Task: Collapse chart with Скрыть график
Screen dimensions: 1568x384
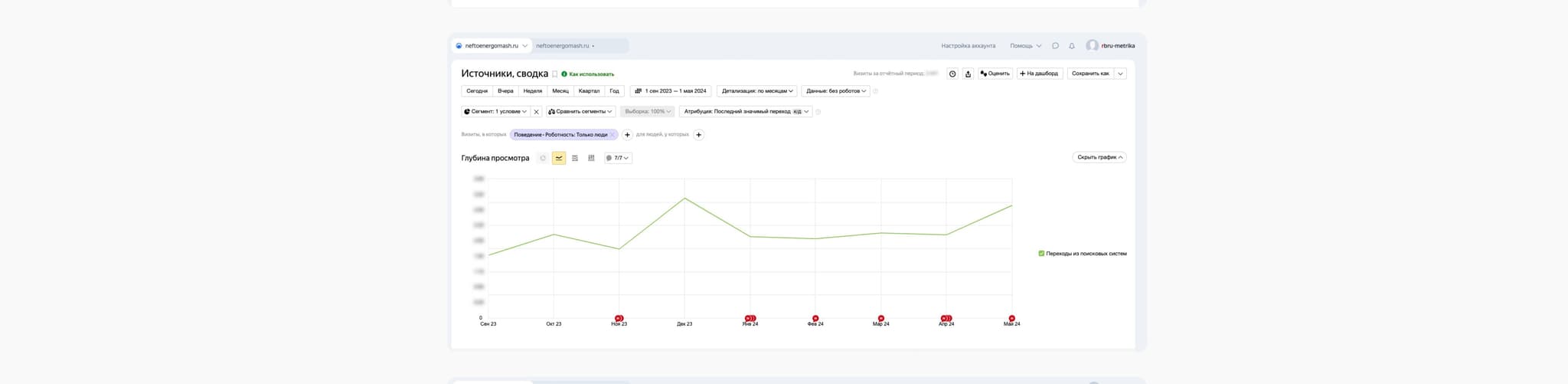Action: tap(1099, 157)
